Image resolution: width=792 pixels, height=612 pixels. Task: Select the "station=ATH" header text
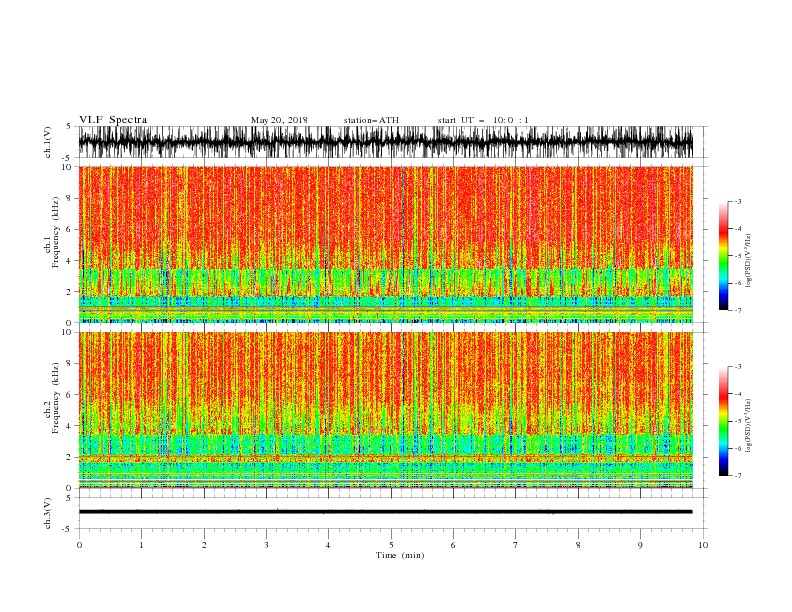371,120
